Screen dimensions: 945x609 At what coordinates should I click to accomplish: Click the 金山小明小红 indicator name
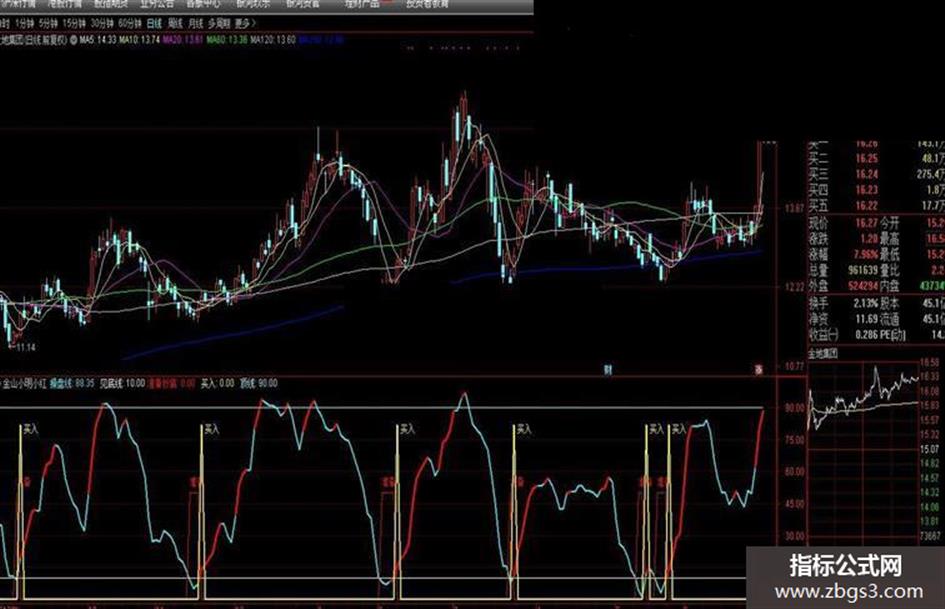click(x=25, y=383)
